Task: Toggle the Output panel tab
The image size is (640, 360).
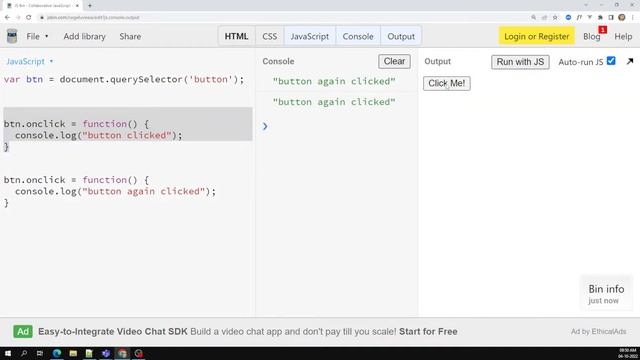Action: click(x=401, y=36)
